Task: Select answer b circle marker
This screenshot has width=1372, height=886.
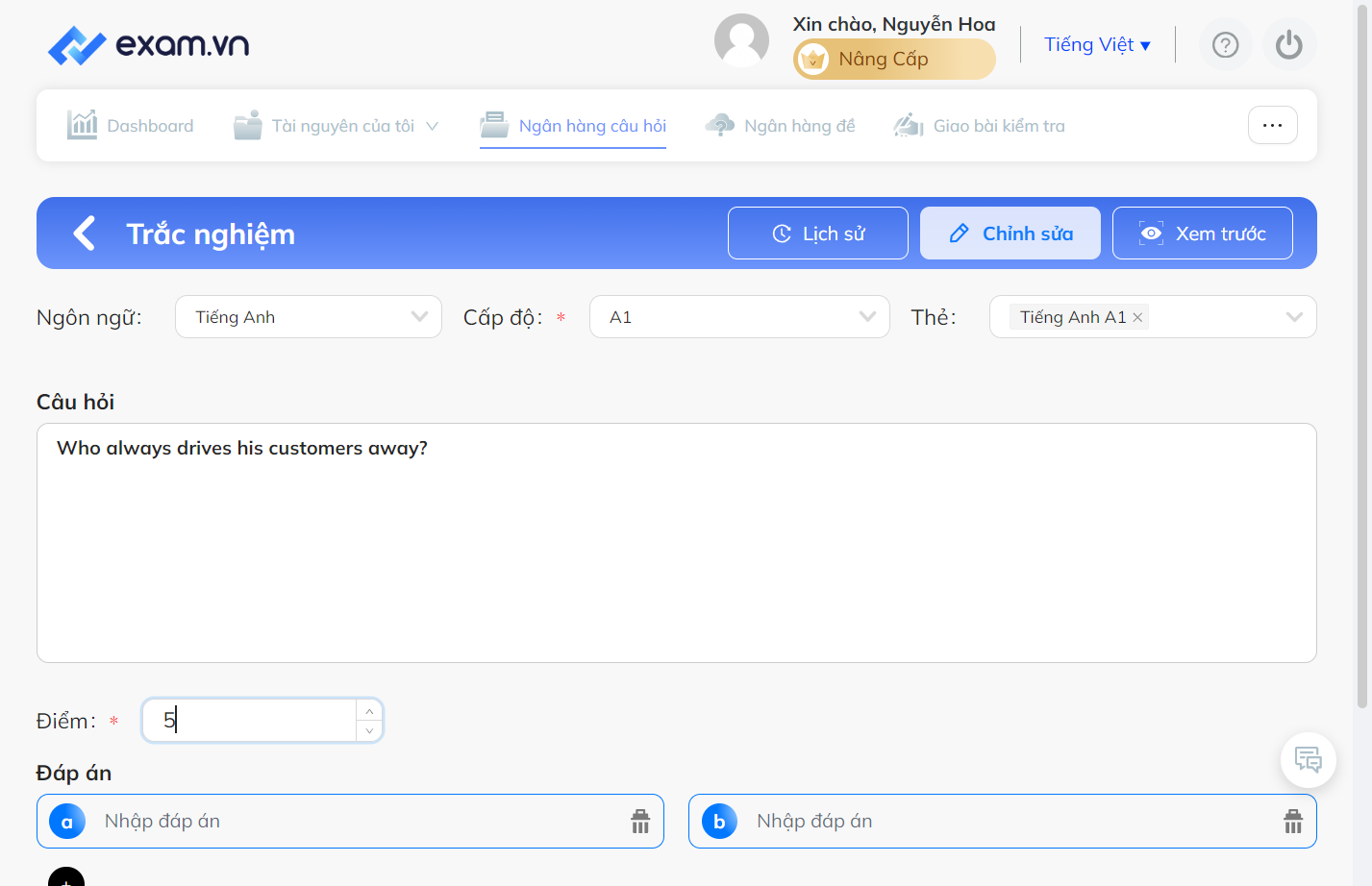Action: (x=719, y=822)
